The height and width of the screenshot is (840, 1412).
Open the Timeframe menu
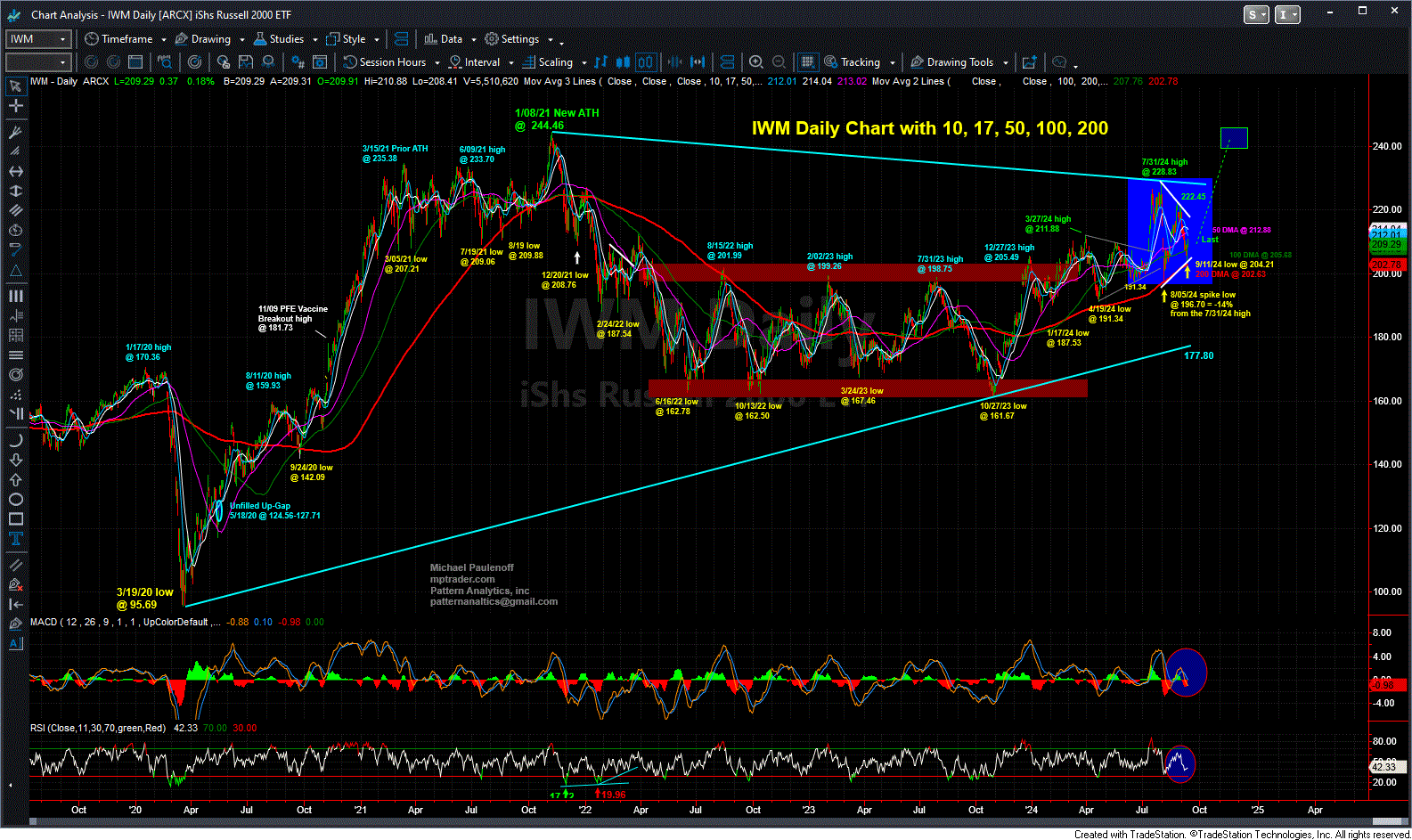pyautogui.click(x=118, y=39)
